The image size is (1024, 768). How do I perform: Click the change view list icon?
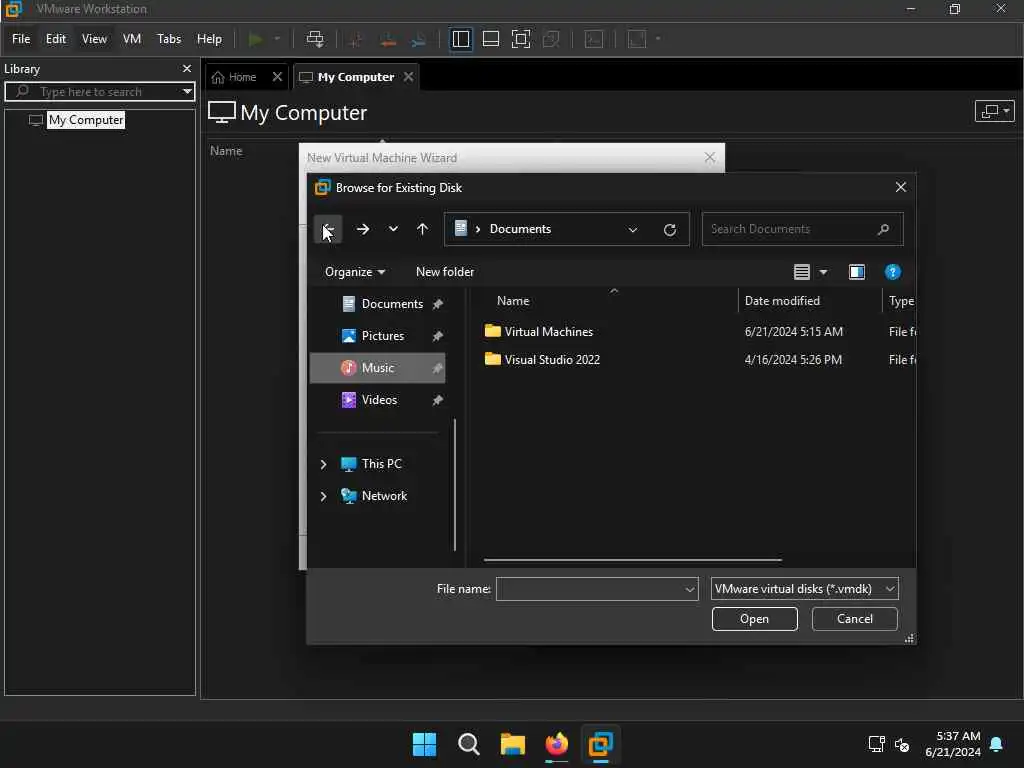tap(801, 272)
